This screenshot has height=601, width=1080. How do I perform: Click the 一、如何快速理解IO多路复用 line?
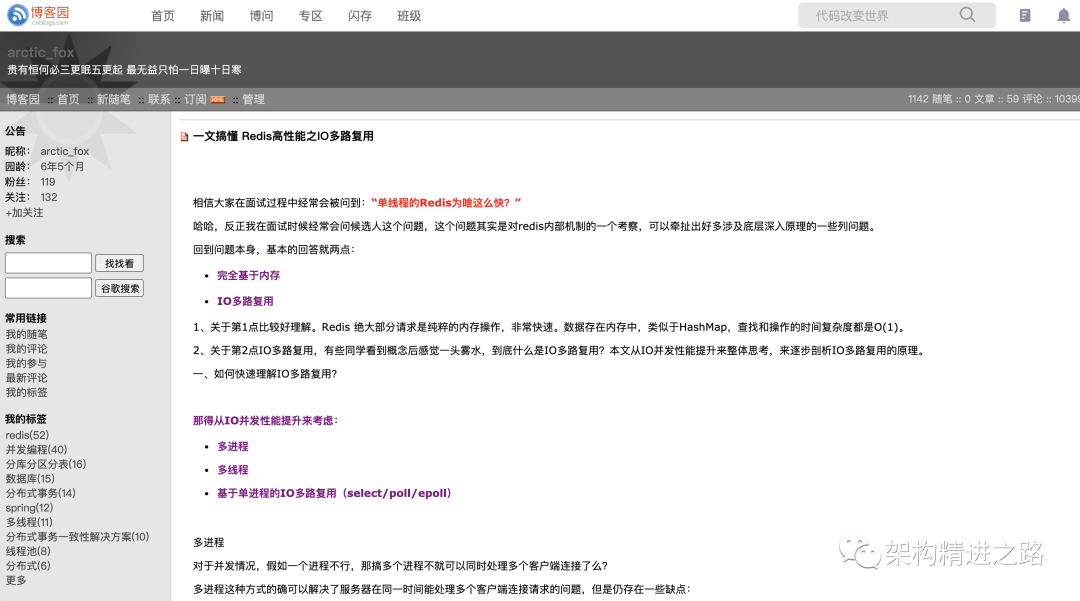tap(265, 374)
